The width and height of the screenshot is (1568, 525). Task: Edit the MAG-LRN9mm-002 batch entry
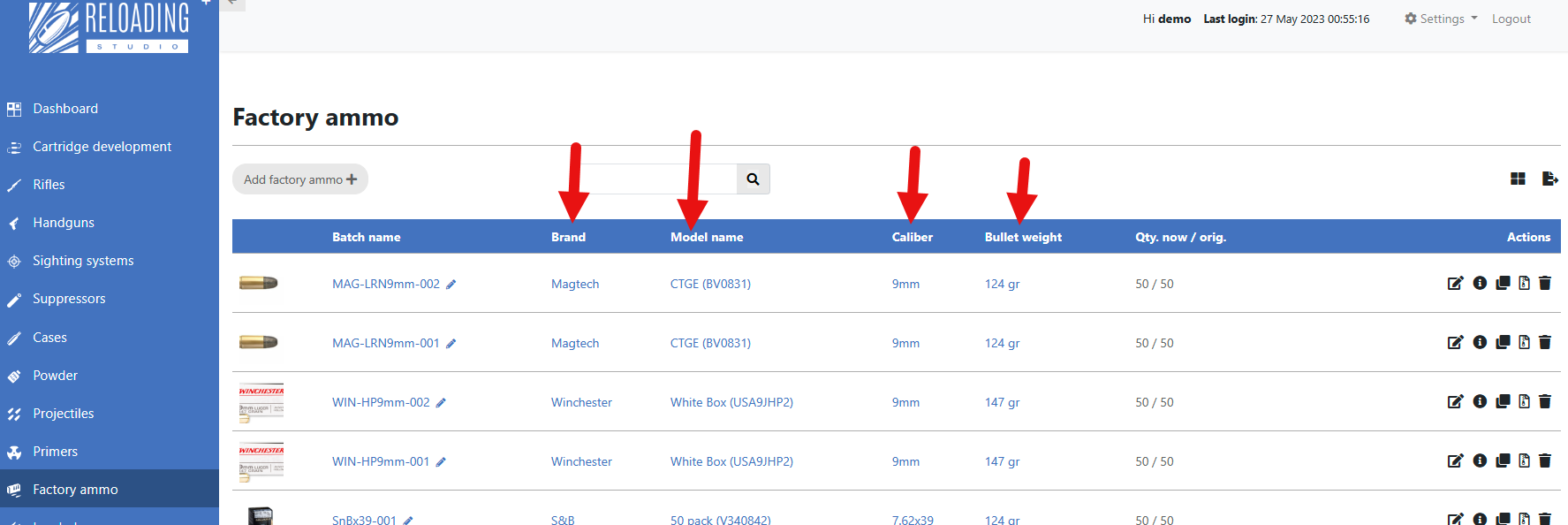click(x=1455, y=284)
